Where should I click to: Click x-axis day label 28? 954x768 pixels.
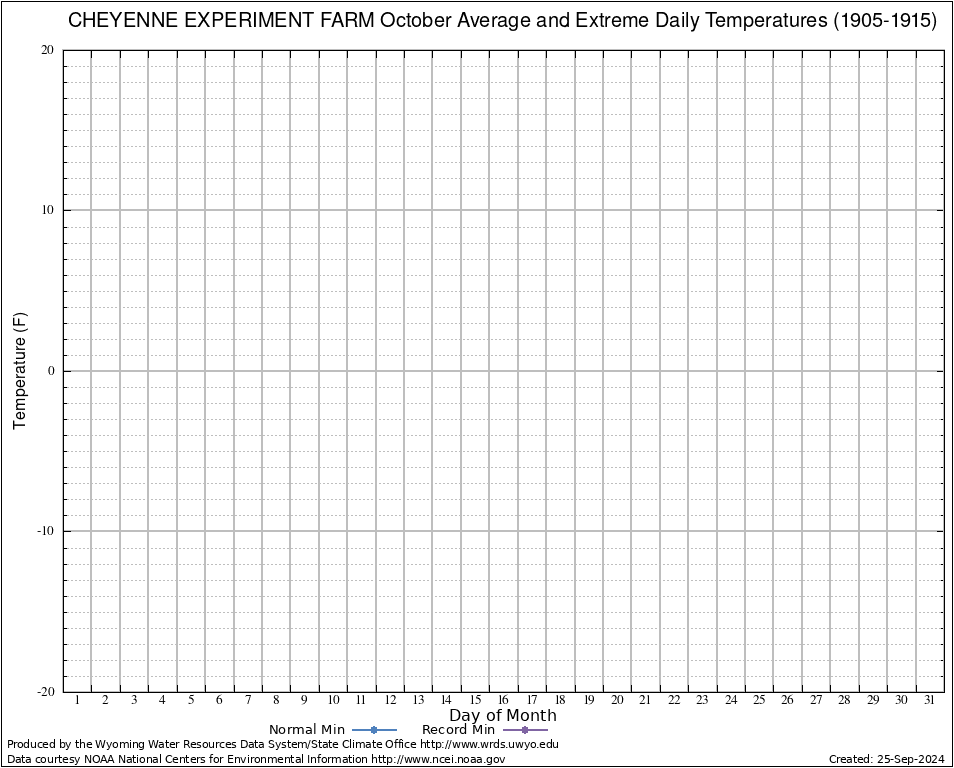844,700
